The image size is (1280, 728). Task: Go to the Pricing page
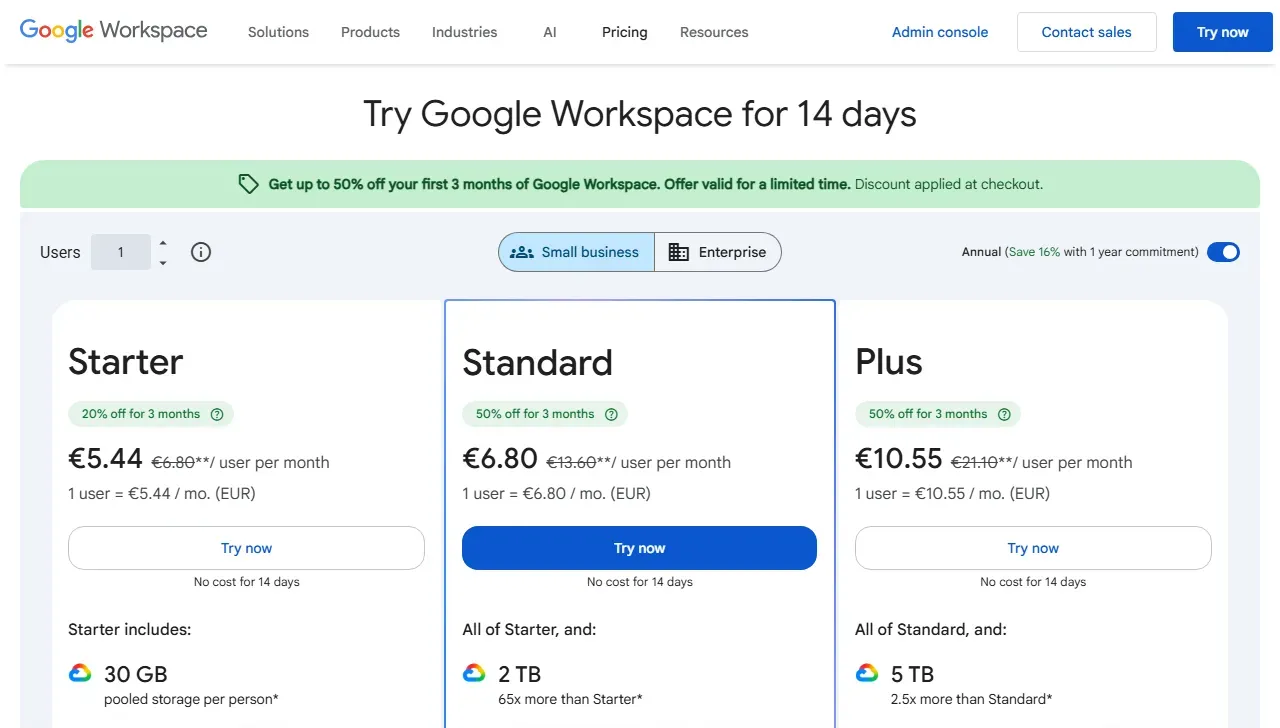(625, 32)
